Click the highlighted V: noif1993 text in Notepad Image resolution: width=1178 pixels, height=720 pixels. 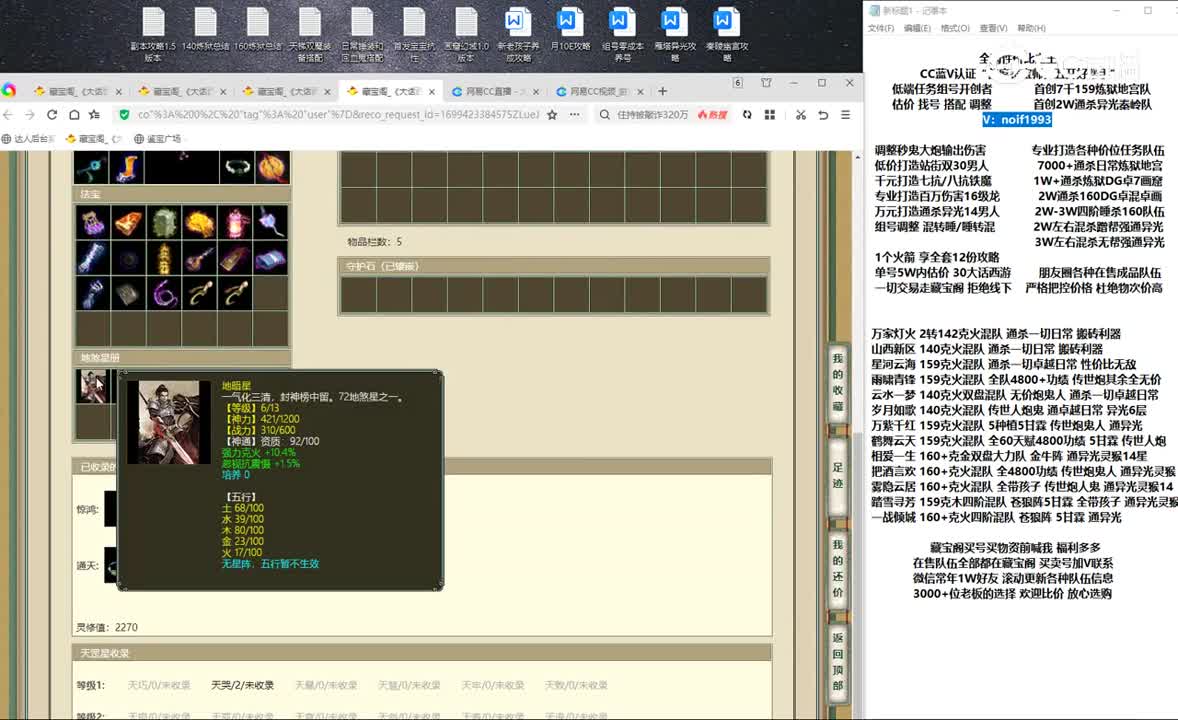coord(1016,119)
